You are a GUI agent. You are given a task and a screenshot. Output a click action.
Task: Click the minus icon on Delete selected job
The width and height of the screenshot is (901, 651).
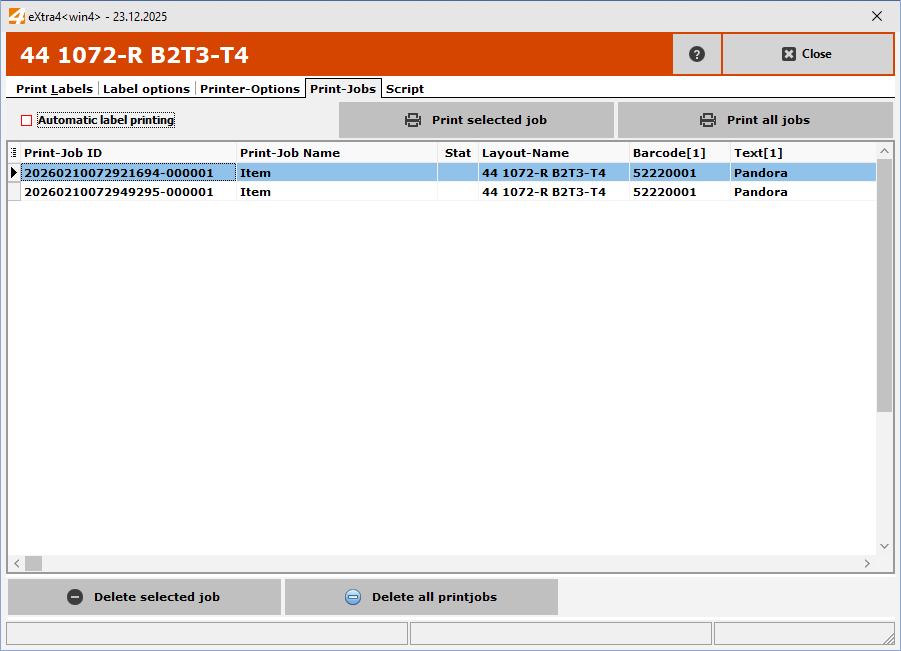point(75,597)
